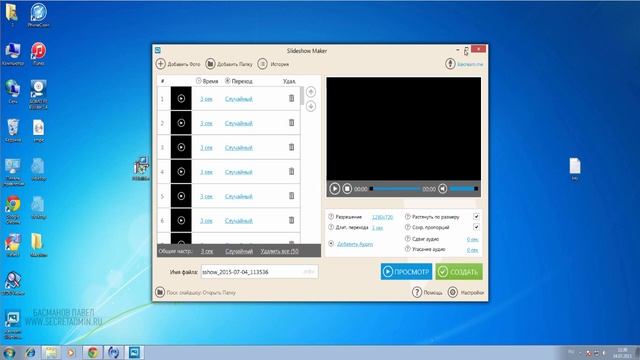Open help for Разрешение setting
The image size is (640, 360).
point(331,217)
